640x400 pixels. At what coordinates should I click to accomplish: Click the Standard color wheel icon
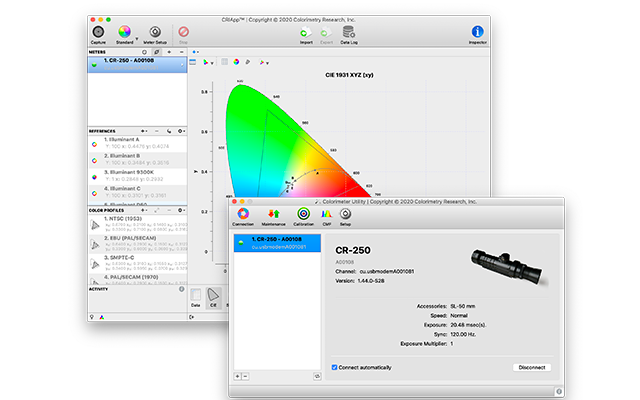[x=124, y=31]
